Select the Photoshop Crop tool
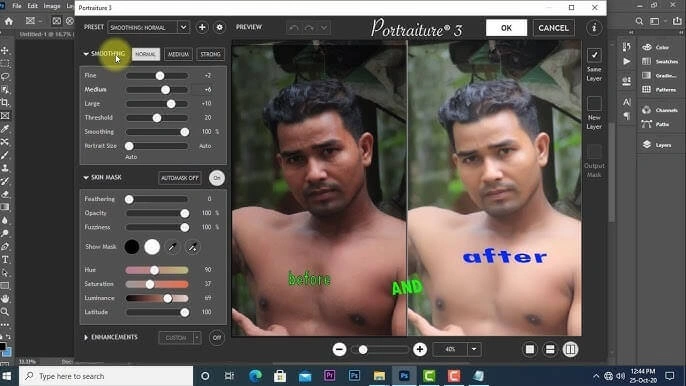 (5, 102)
